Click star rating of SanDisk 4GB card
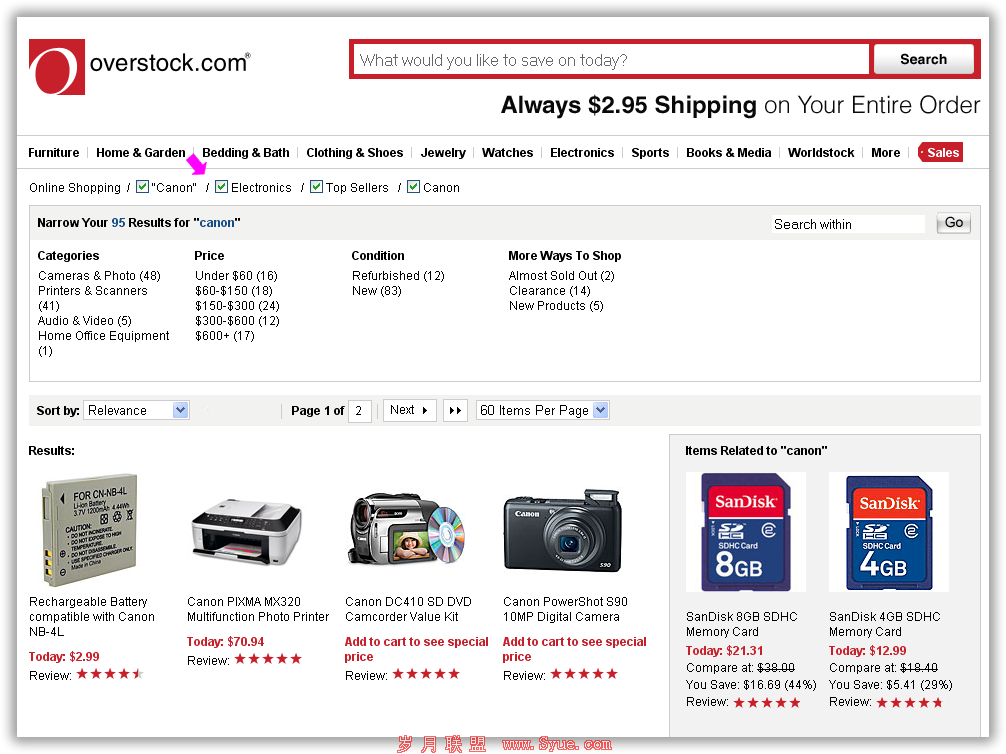Viewport: 1006px width, 754px height. click(910, 703)
